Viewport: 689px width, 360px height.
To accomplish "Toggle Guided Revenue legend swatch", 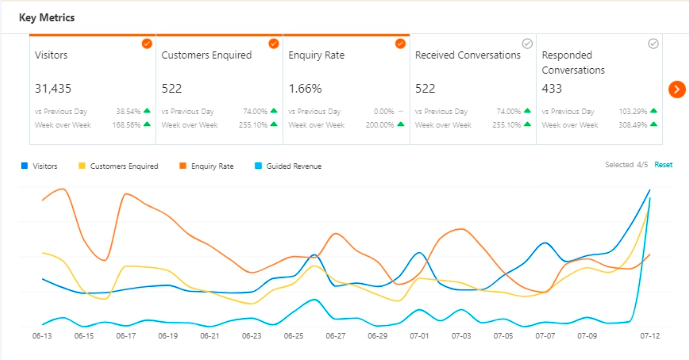I will [x=258, y=166].
